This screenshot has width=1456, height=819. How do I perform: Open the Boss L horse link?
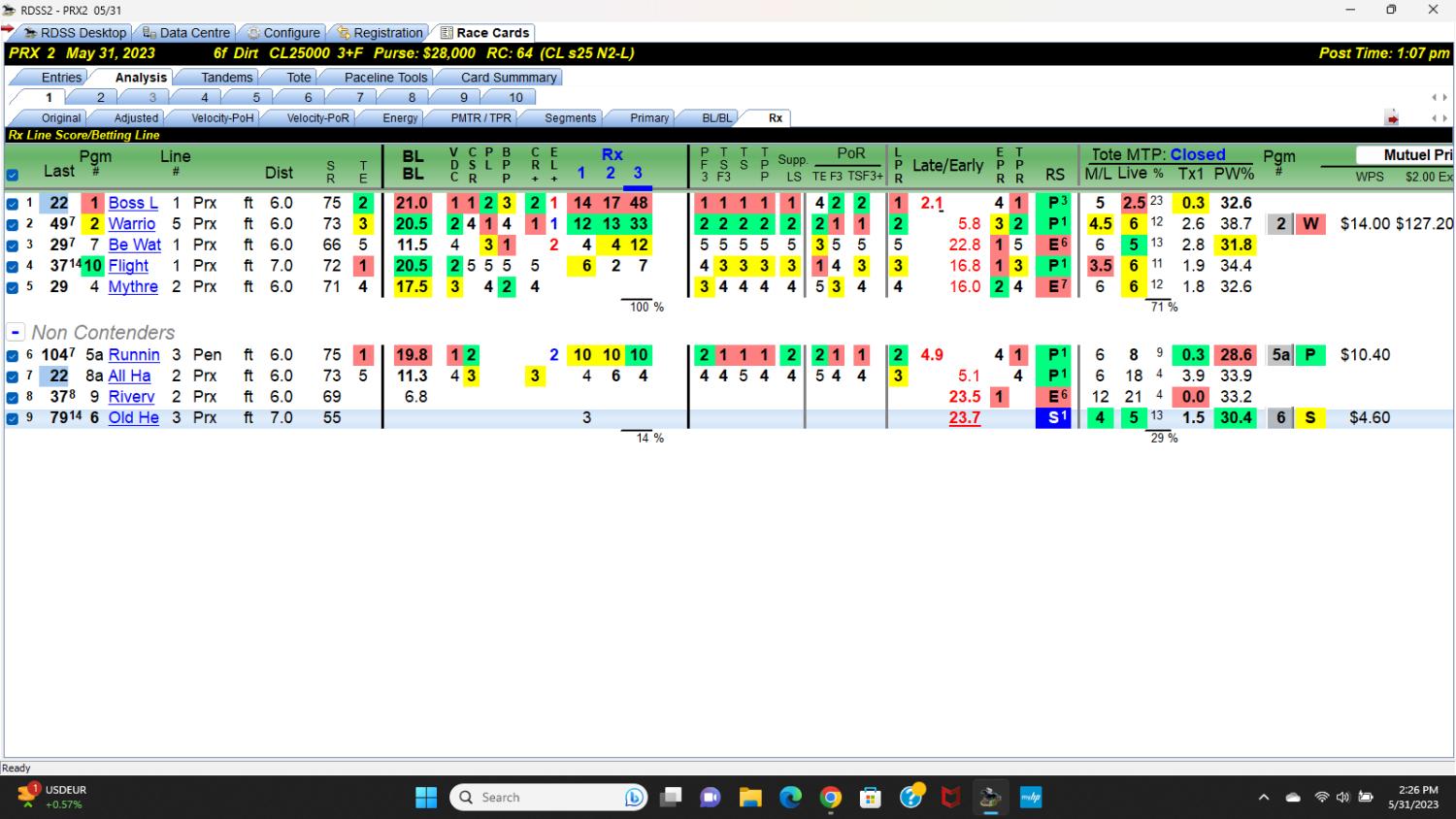click(x=133, y=204)
